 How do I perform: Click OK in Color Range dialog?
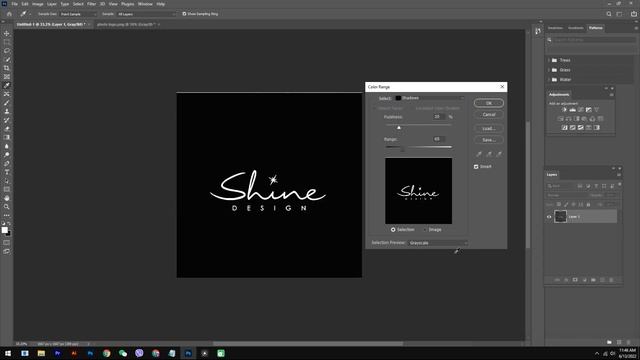[489, 103]
